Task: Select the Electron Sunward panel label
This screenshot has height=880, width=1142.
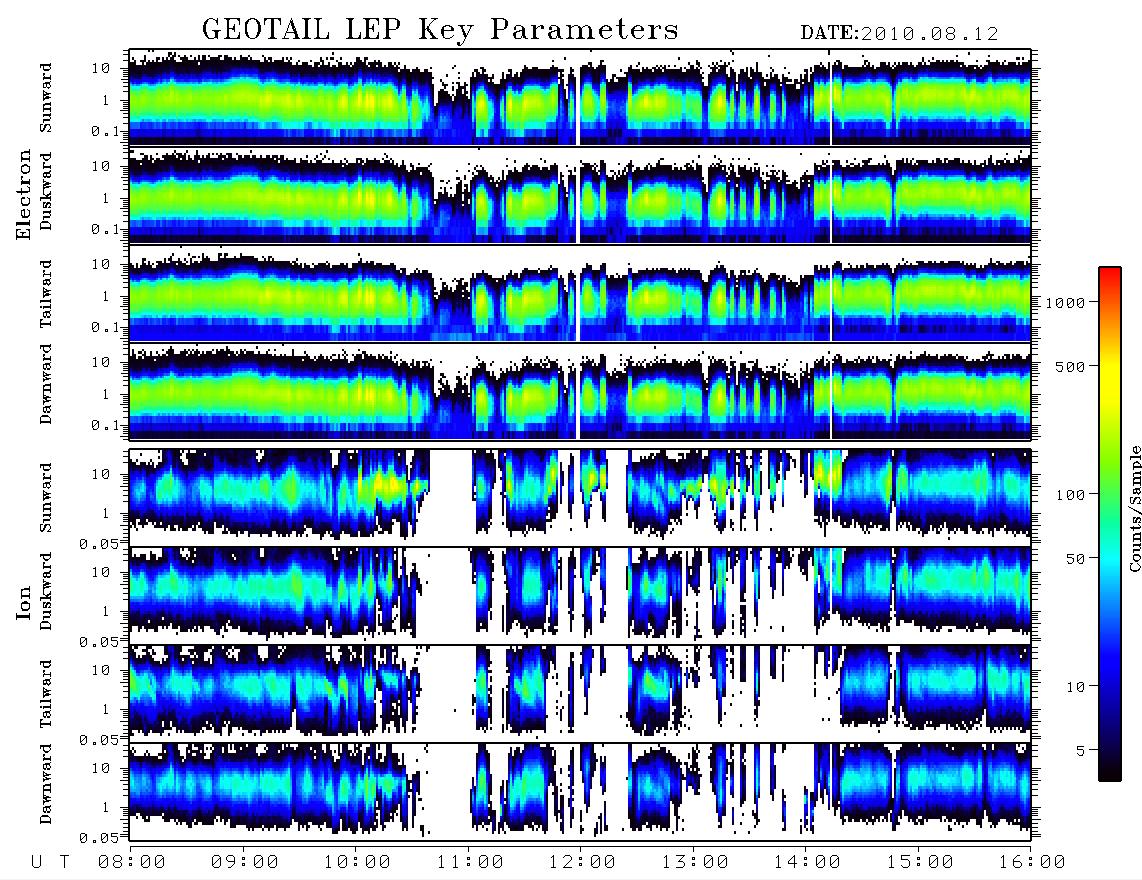Action: 46,98
